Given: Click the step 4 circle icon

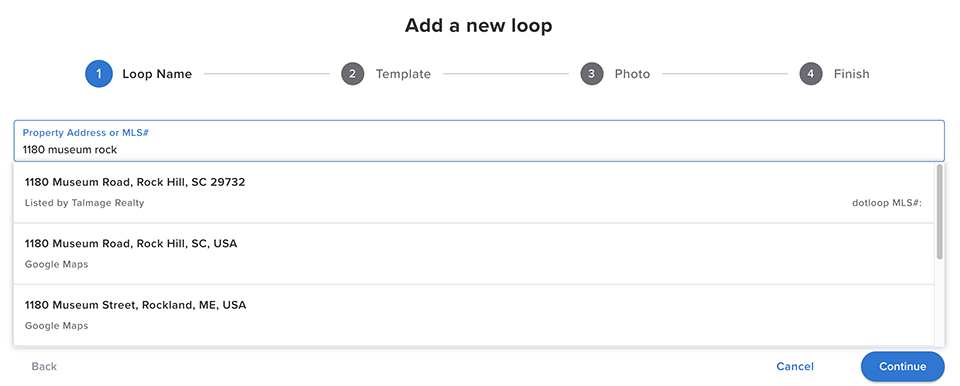Looking at the screenshot, I should coord(811,74).
